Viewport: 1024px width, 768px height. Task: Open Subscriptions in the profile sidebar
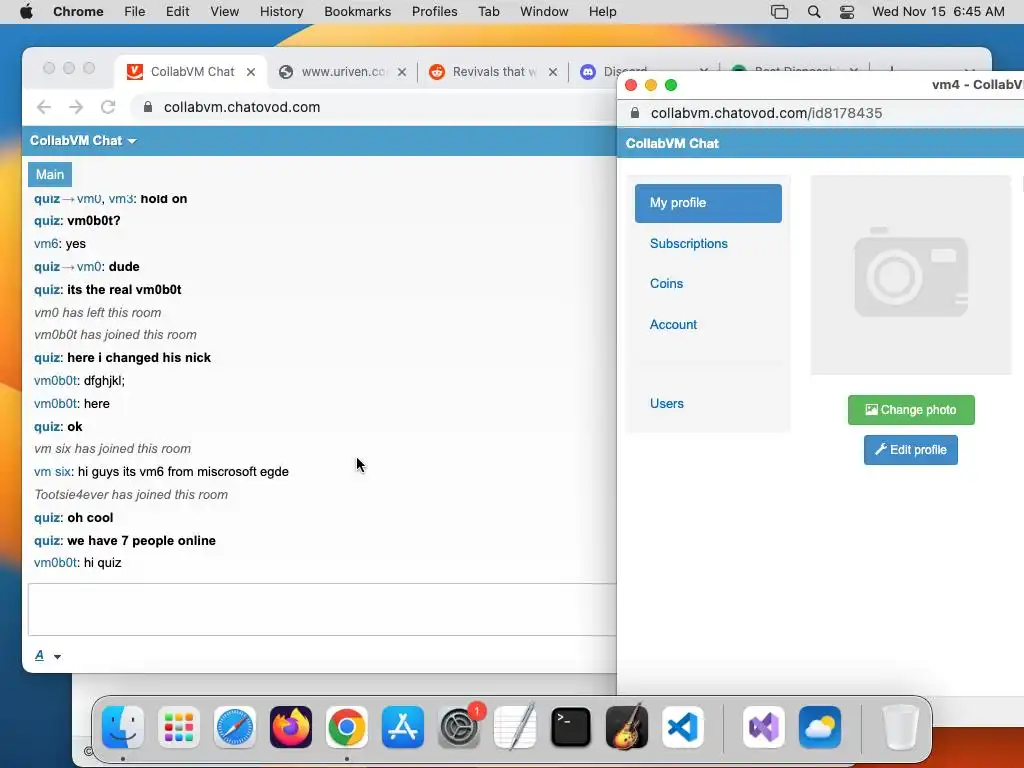(x=688, y=244)
